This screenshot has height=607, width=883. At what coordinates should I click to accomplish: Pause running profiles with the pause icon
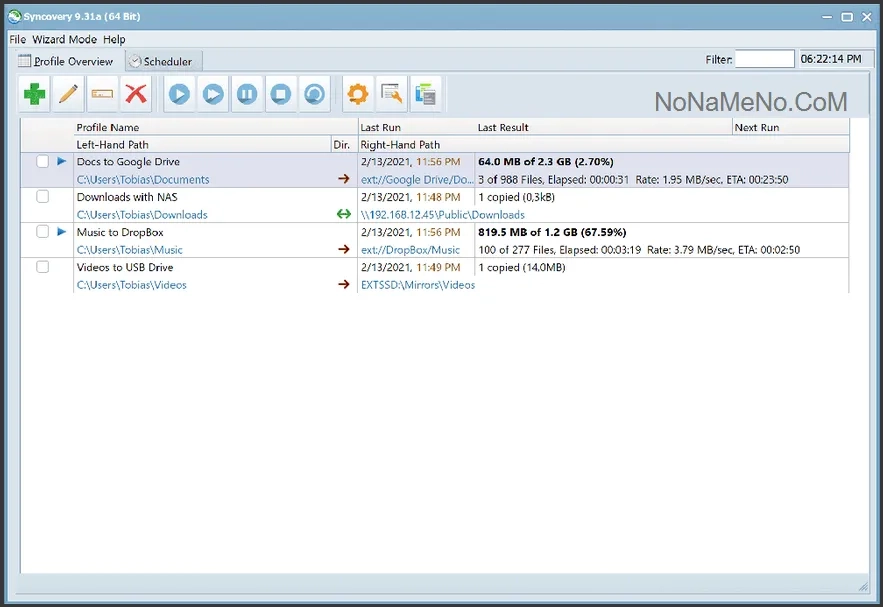(x=247, y=94)
